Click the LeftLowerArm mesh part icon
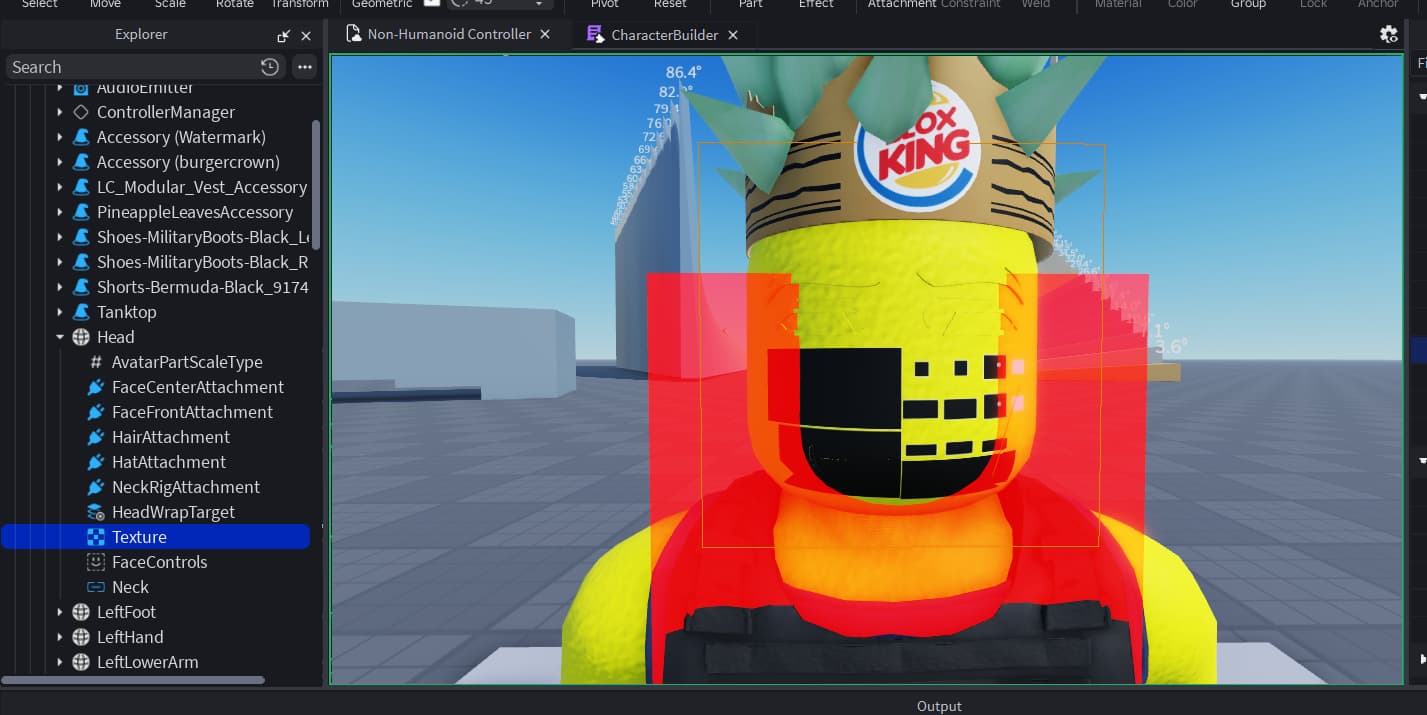This screenshot has width=1427, height=715. [81, 662]
